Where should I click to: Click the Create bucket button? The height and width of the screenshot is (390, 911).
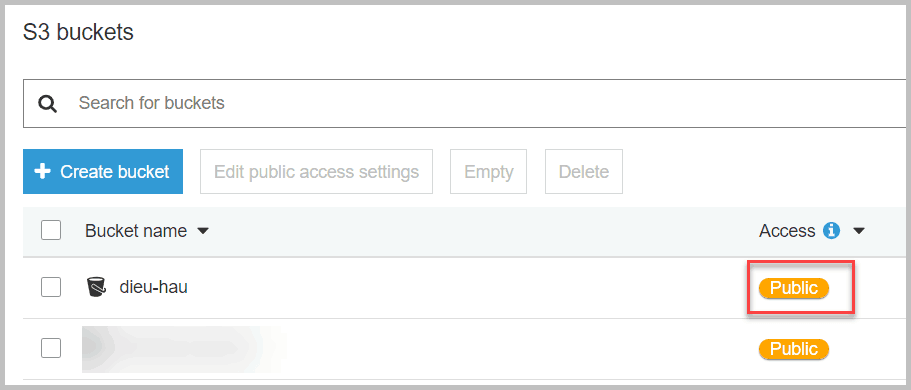click(103, 171)
